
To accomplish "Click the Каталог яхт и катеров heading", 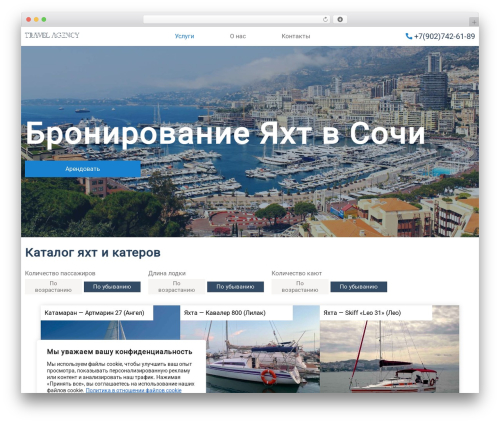I will pyautogui.click(x=93, y=252).
